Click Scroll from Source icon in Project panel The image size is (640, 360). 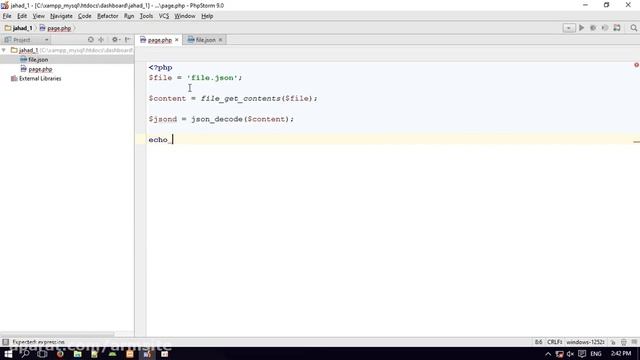click(x=91, y=40)
